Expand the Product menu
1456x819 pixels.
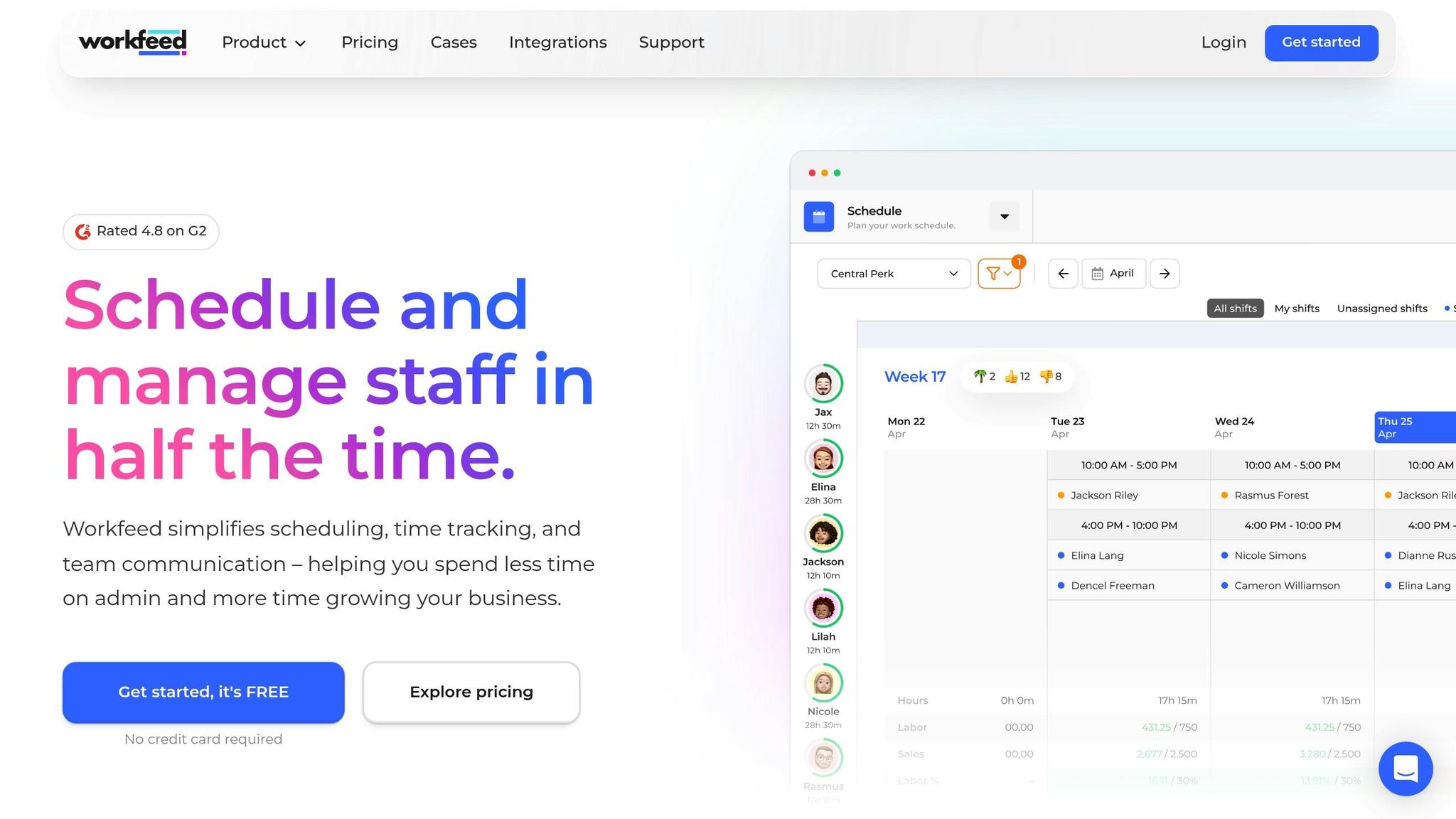[x=264, y=43]
